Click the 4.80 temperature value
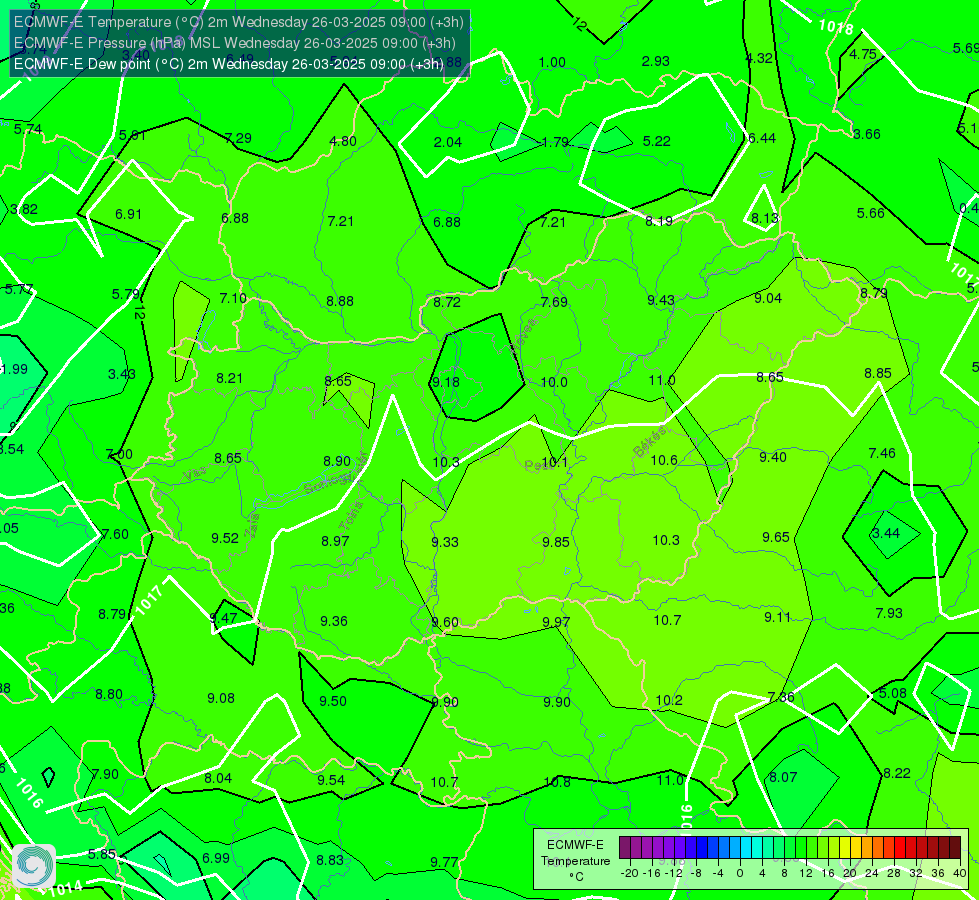This screenshot has width=979, height=900. click(343, 141)
